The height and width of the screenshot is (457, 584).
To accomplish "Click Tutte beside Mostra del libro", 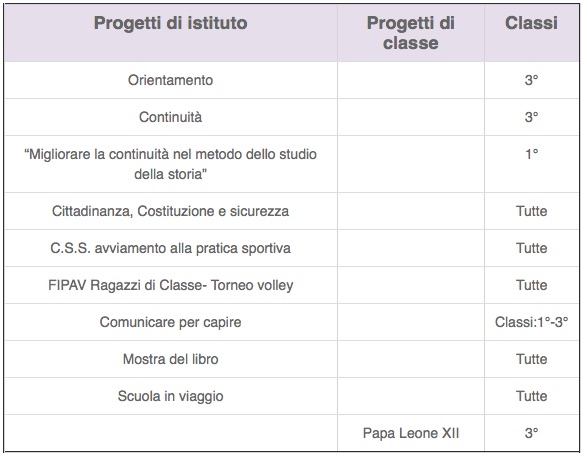I will tap(531, 359).
